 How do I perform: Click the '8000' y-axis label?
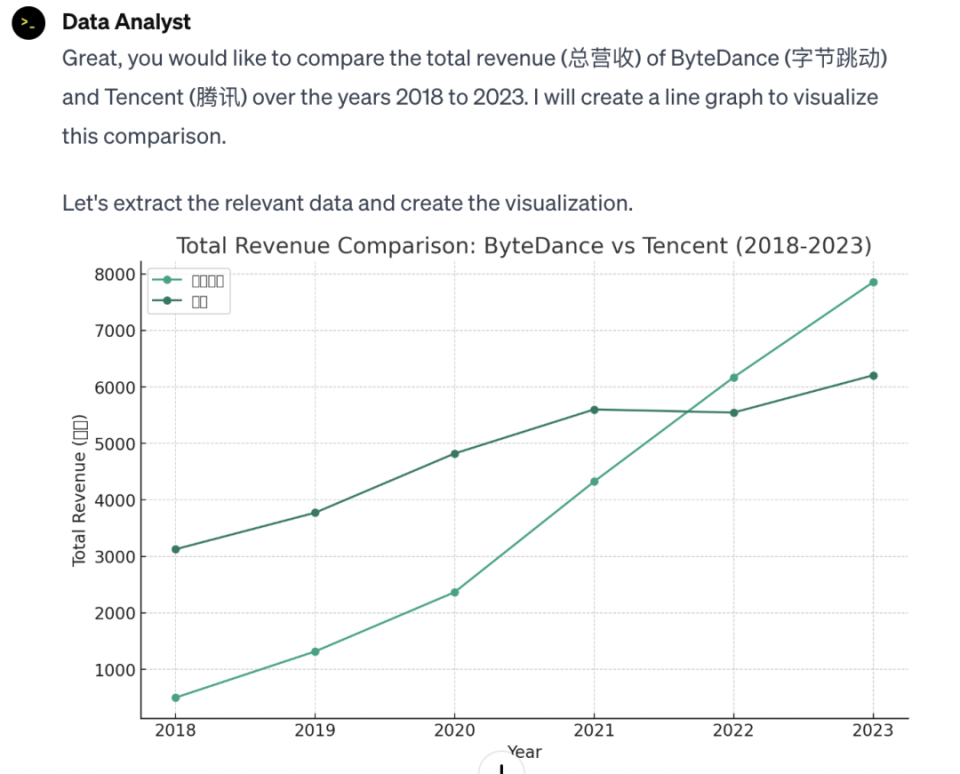point(114,274)
